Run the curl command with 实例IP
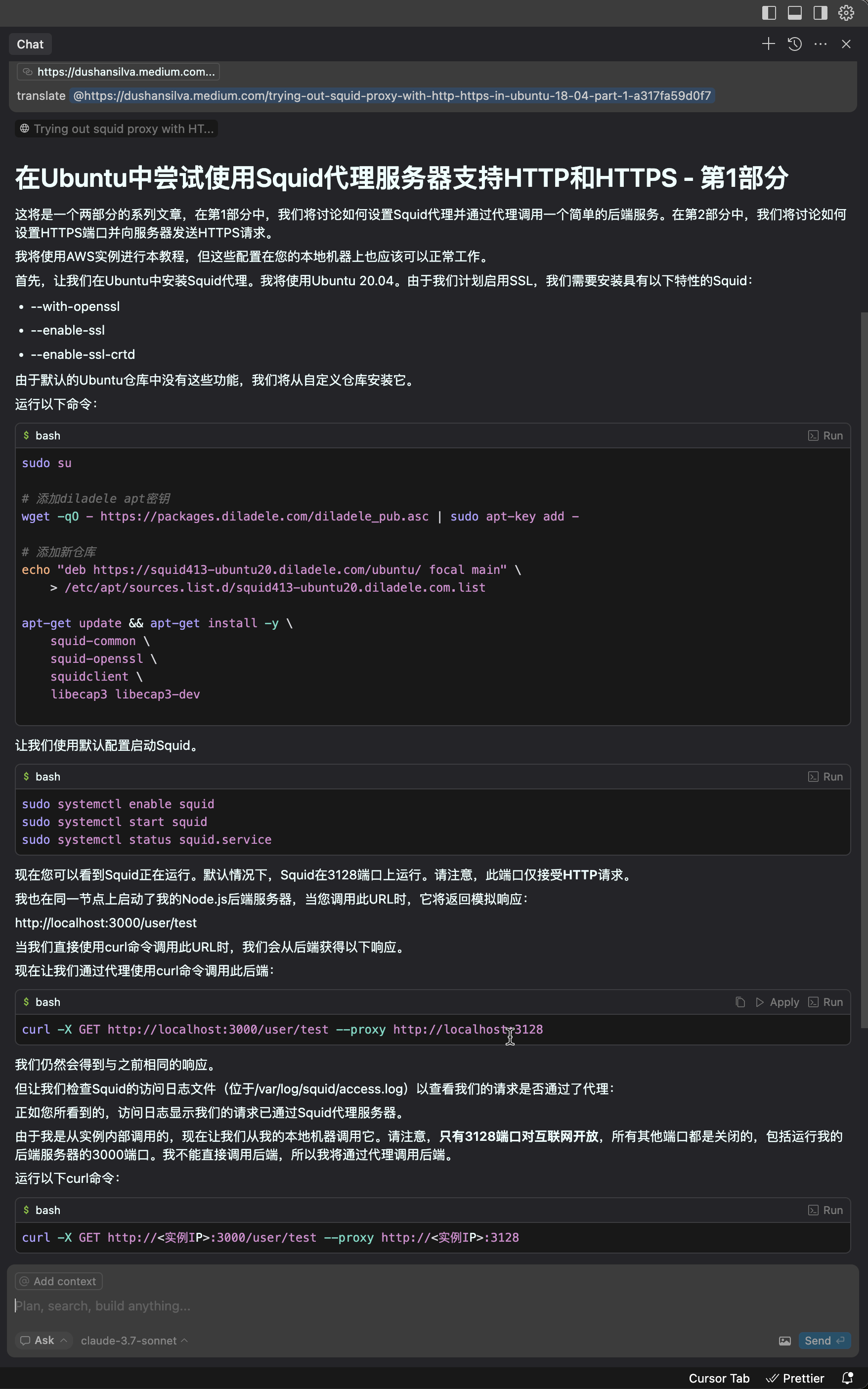Viewport: 868px width, 1389px height. click(x=825, y=1210)
